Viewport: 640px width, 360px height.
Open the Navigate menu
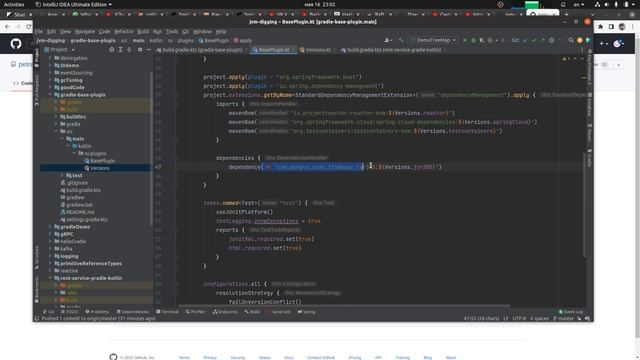click(84, 31)
